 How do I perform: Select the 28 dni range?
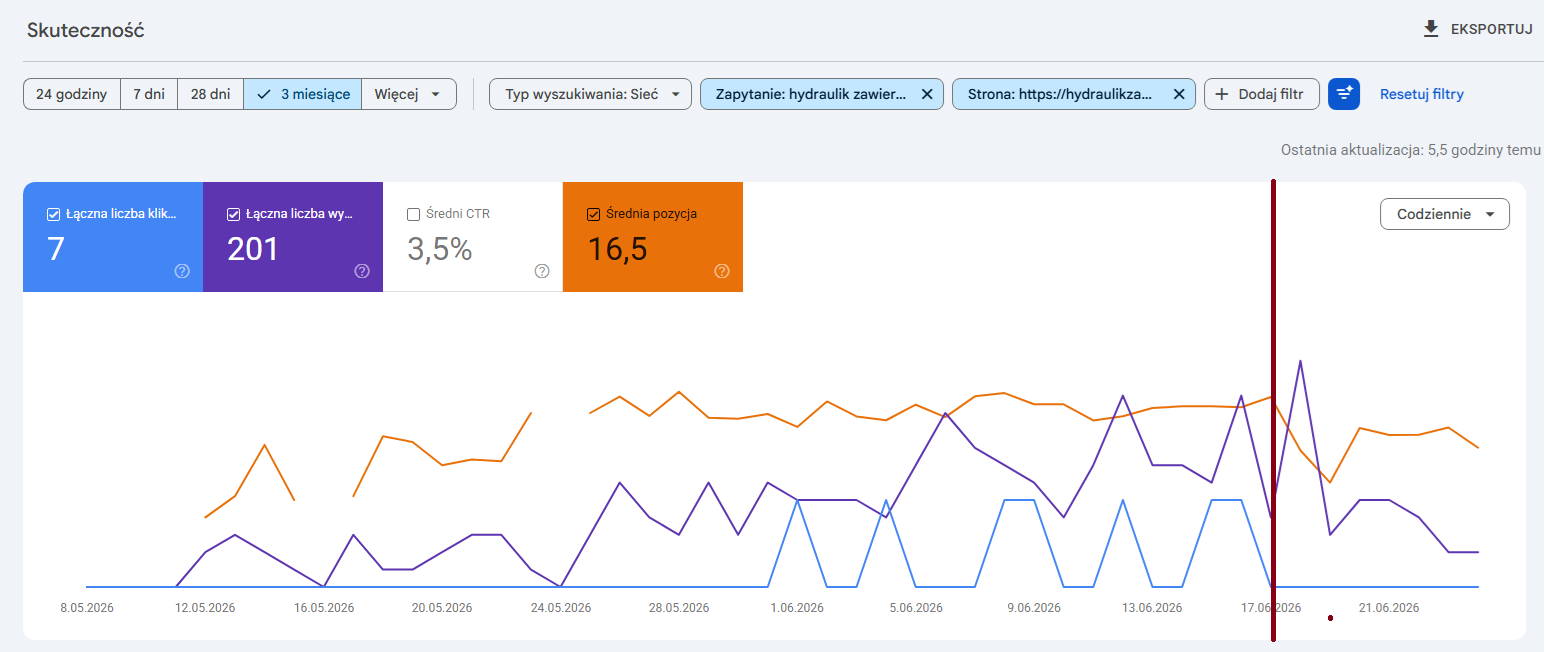click(x=211, y=94)
